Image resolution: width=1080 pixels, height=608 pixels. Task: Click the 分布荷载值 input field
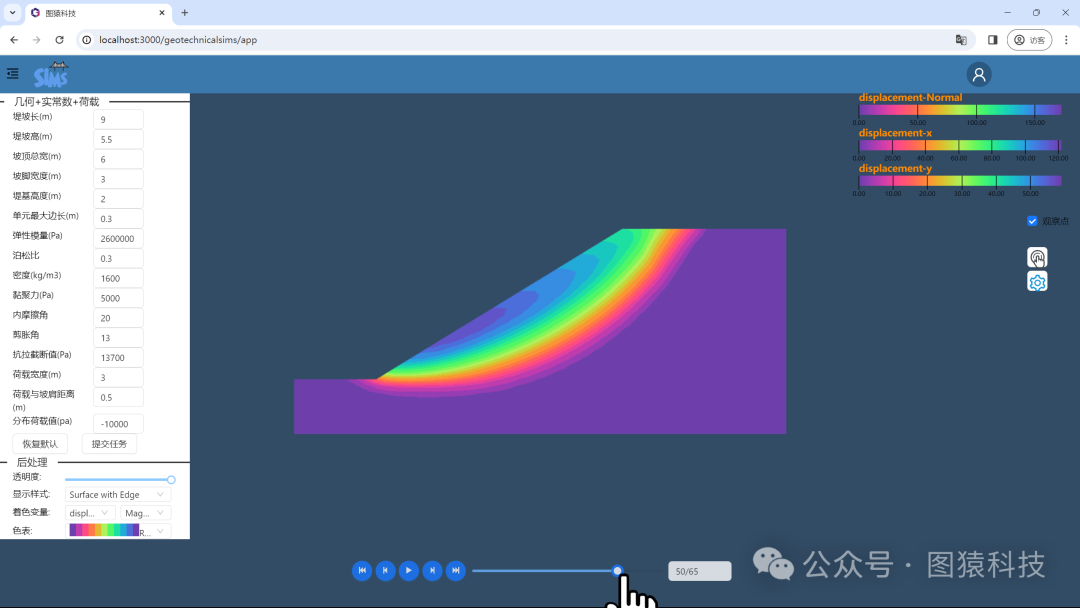[118, 423]
